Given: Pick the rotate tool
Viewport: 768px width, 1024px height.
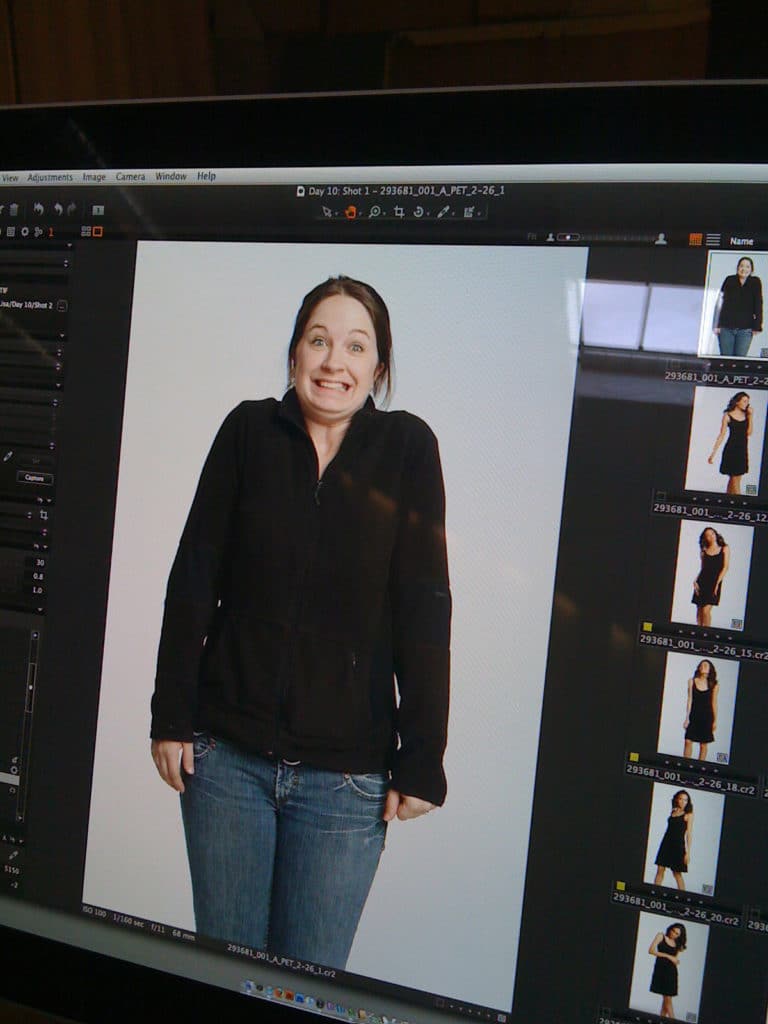Looking at the screenshot, I should 419,212.
